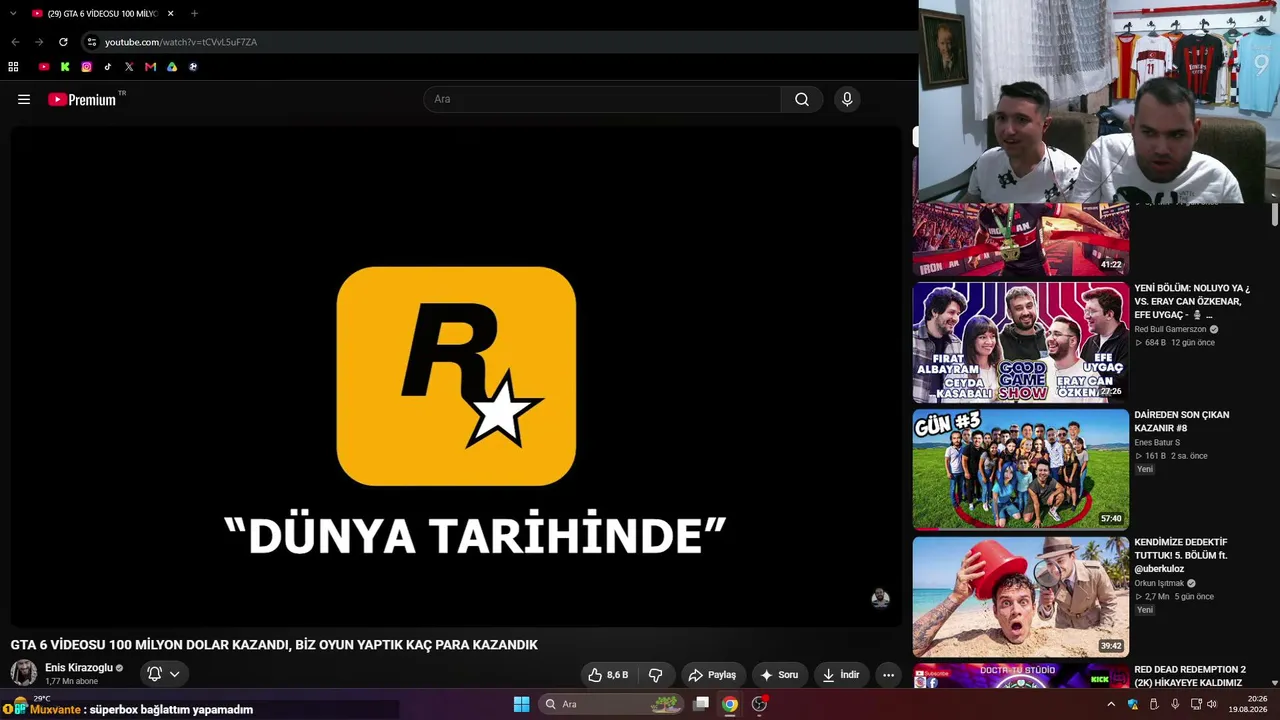
Task: Download the video with İndir
Action: [841, 675]
